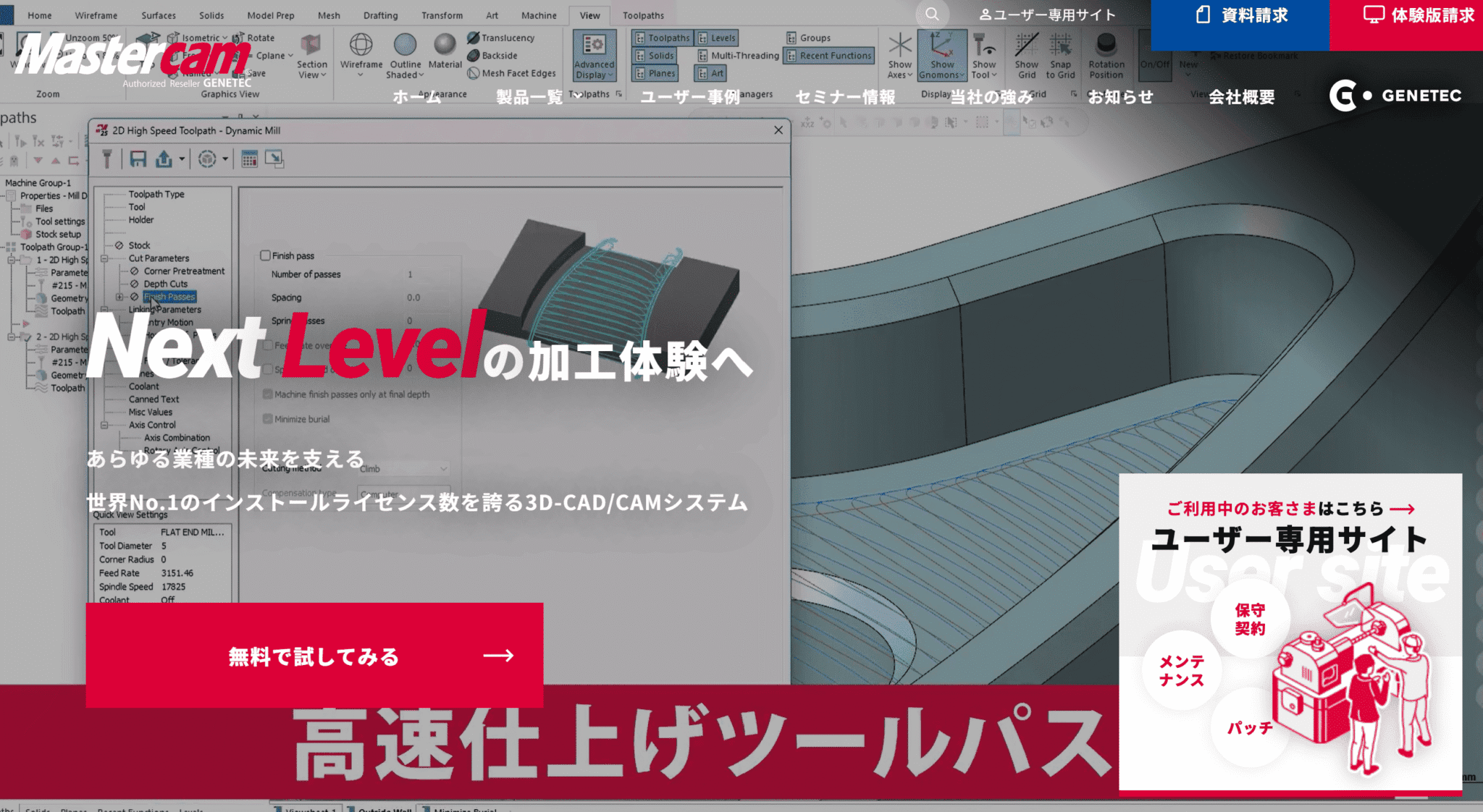The width and height of the screenshot is (1483, 812).
Task: Enable the Finish pass checkbox
Action: coord(266,255)
